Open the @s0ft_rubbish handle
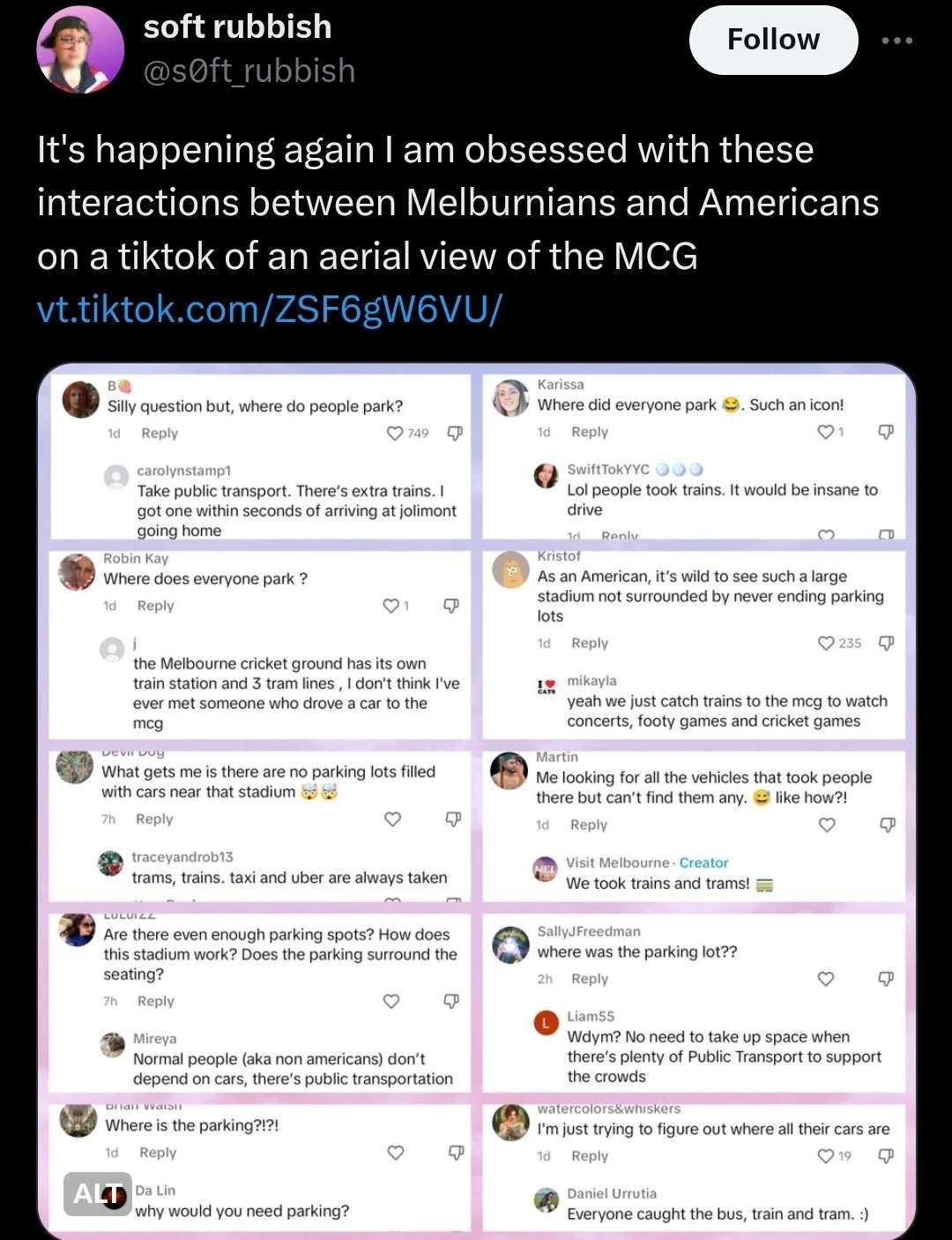The height and width of the screenshot is (1240, 952). click(x=249, y=71)
